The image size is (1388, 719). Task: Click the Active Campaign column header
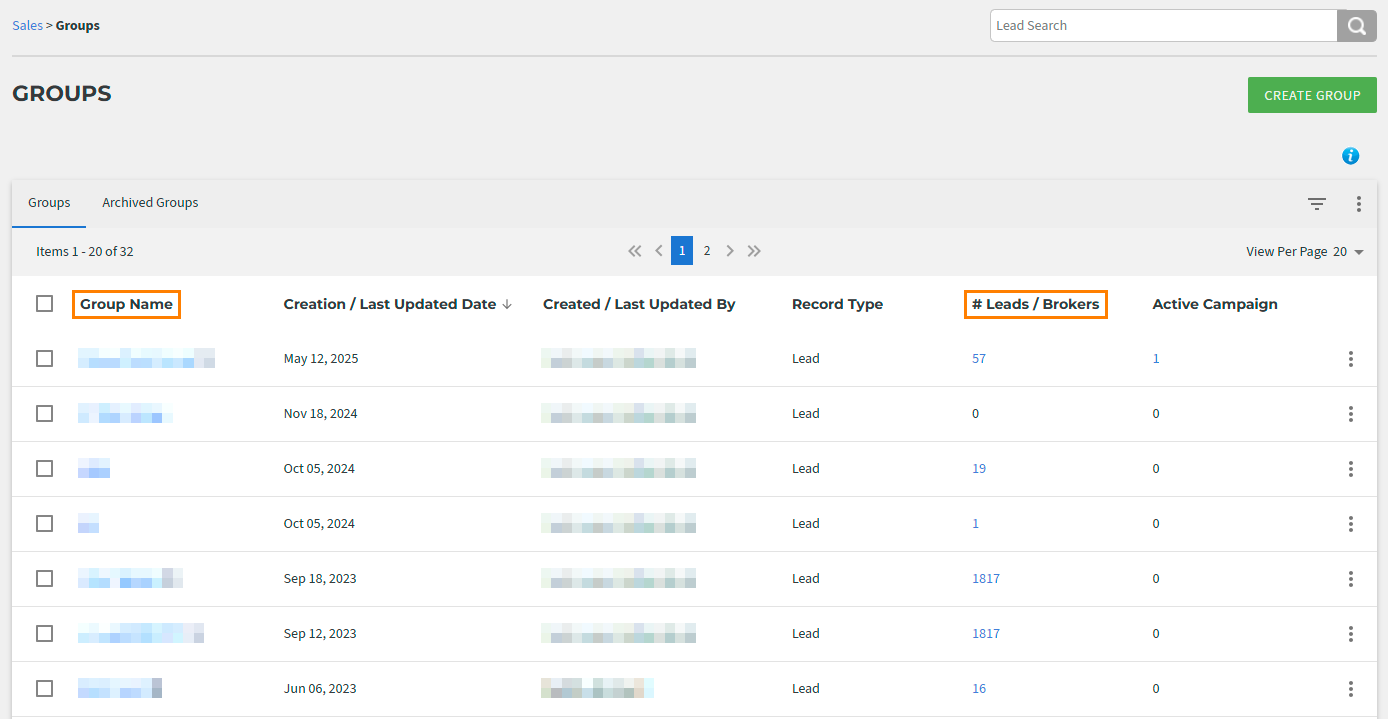click(1215, 304)
